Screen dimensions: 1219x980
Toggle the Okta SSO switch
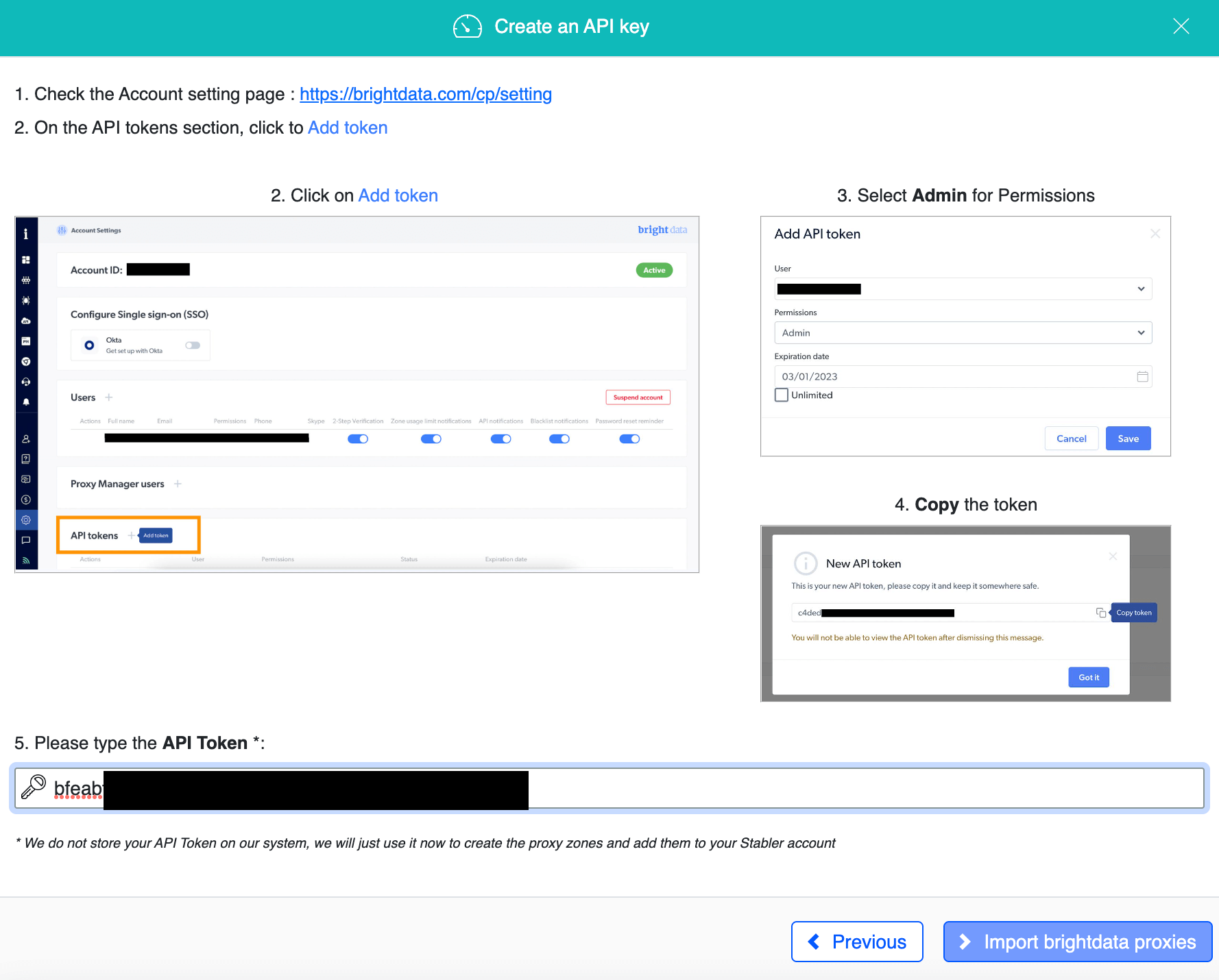pyautogui.click(x=193, y=345)
